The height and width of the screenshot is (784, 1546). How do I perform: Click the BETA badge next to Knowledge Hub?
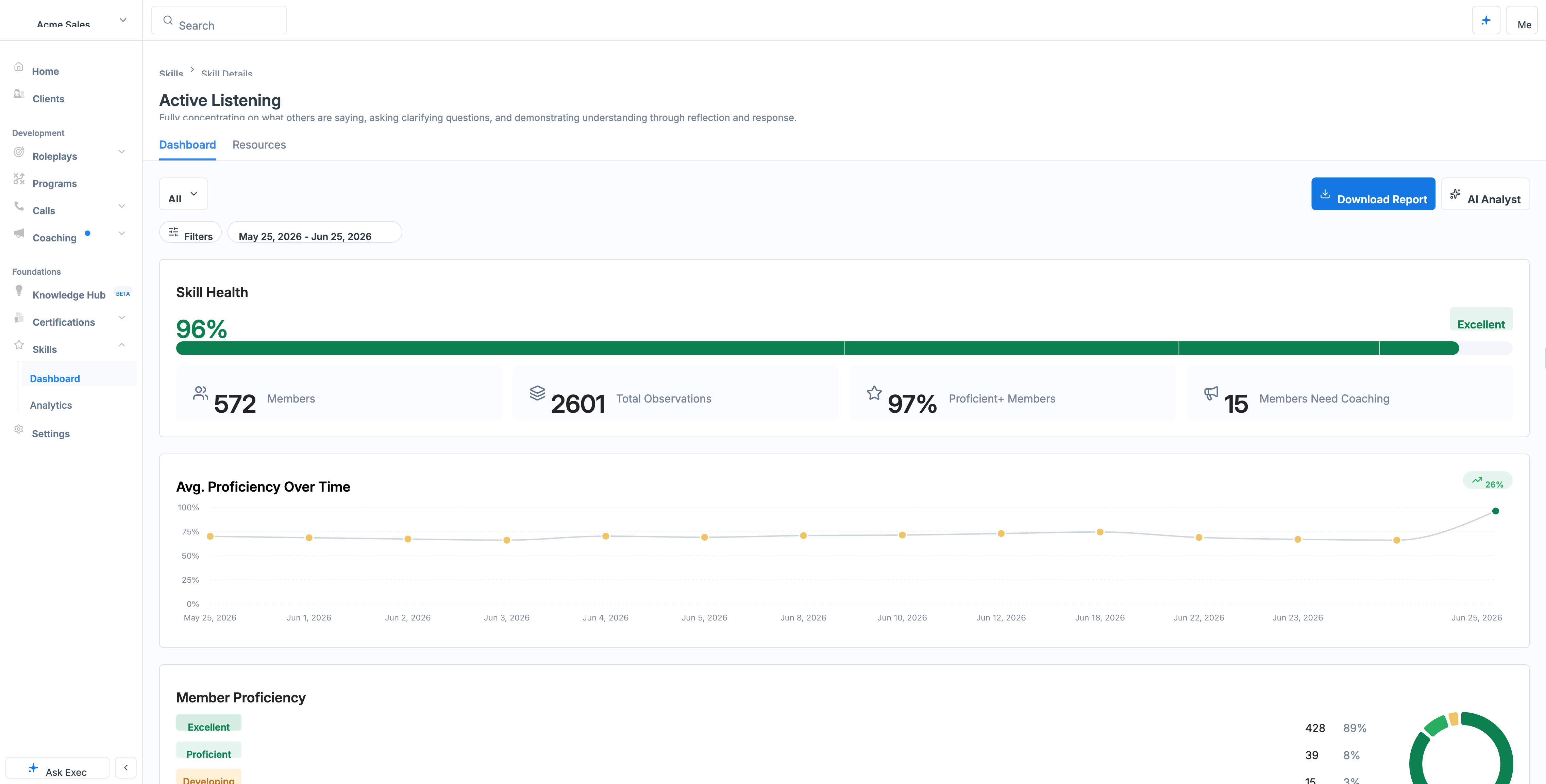pyautogui.click(x=122, y=294)
